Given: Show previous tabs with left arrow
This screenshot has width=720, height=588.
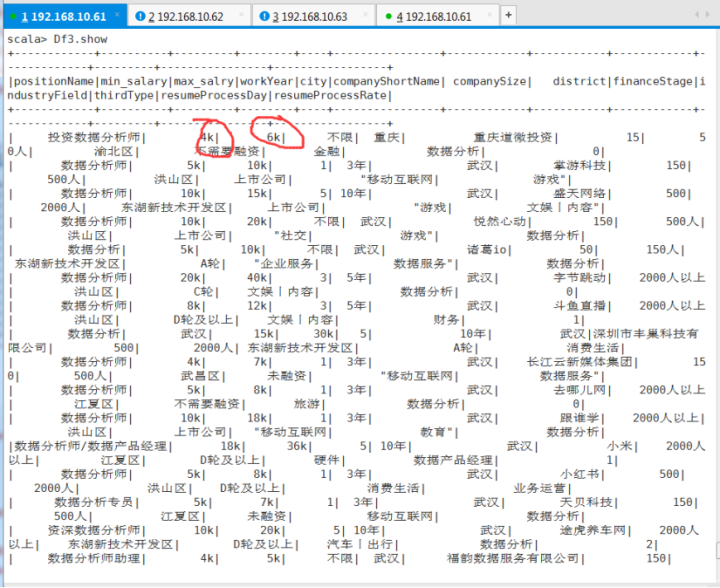Looking at the screenshot, I should coord(697,15).
